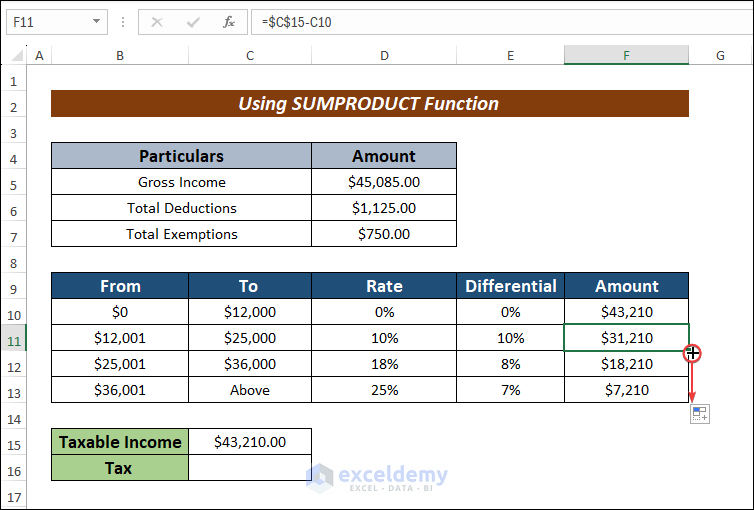Select the 'From' header cell

(120, 286)
